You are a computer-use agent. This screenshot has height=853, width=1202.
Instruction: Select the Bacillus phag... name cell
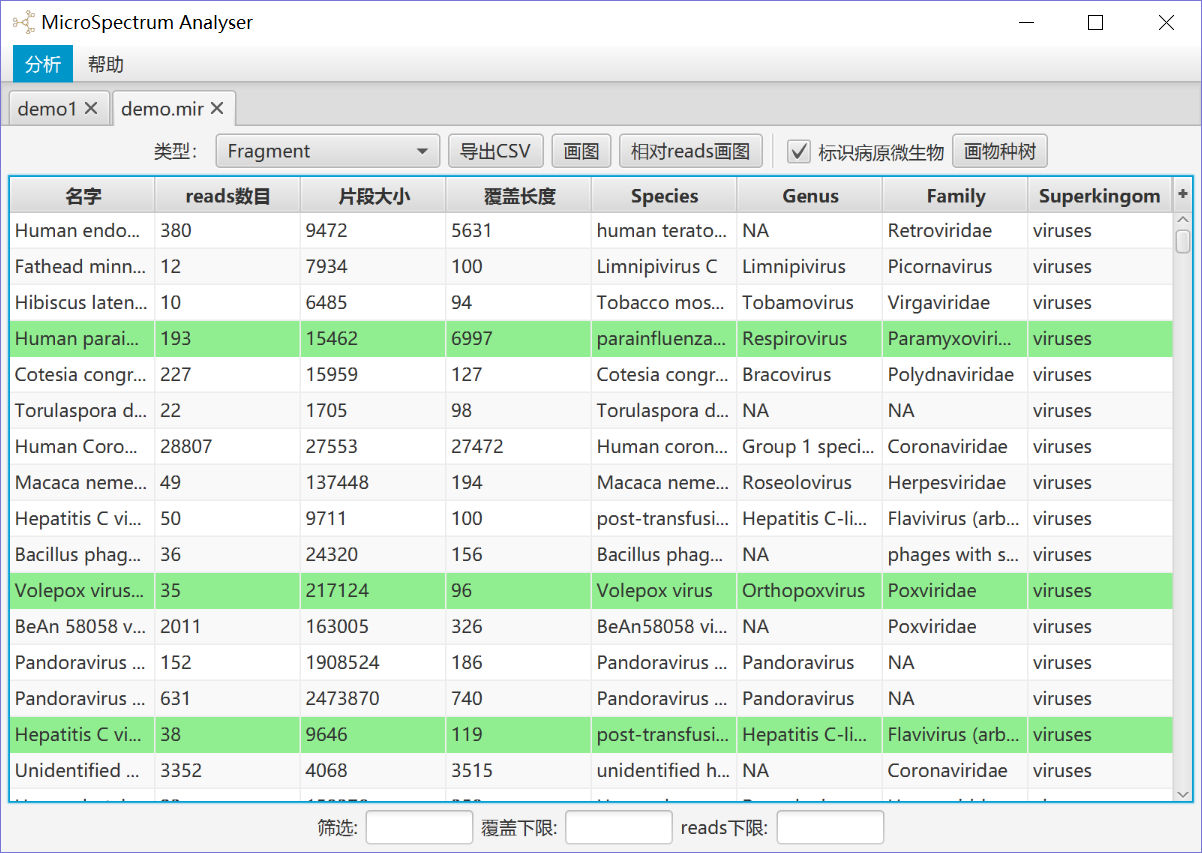click(x=82, y=555)
